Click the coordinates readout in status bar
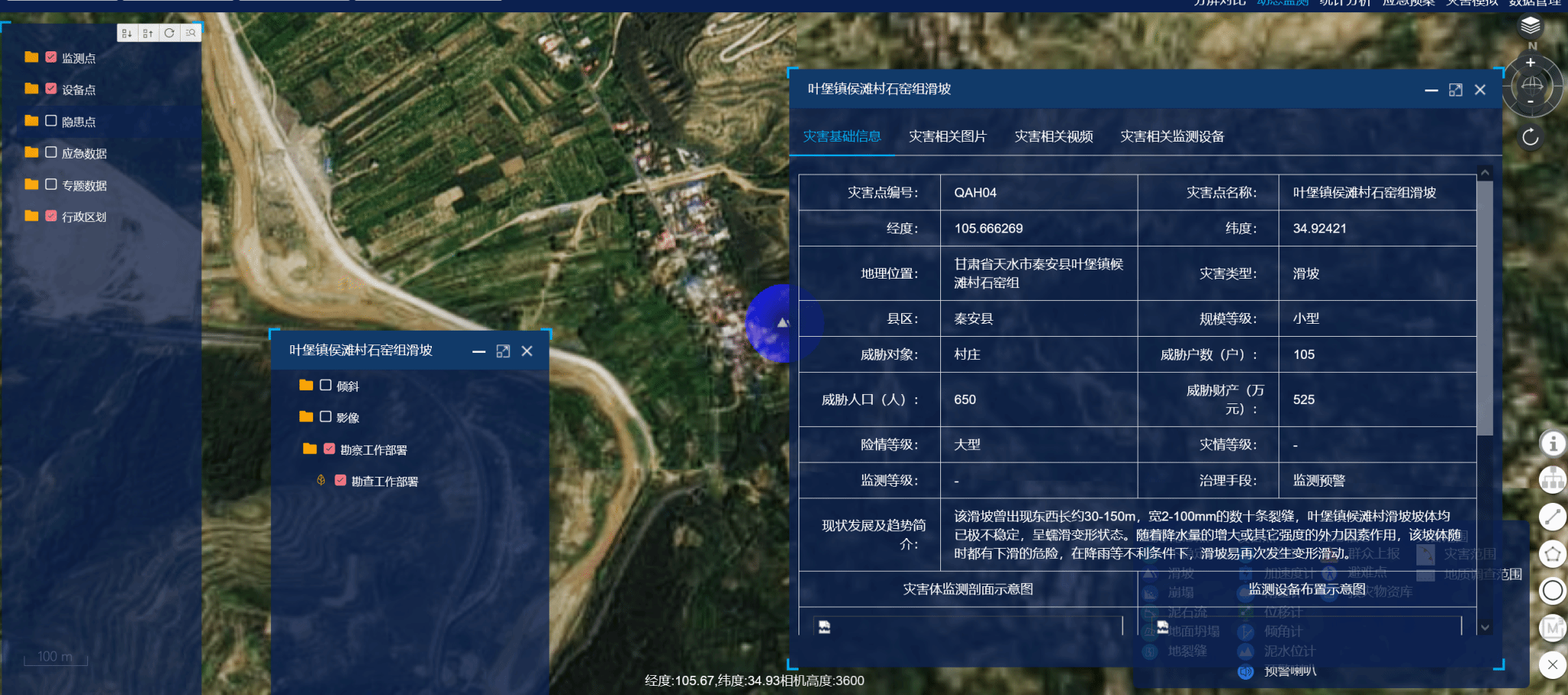Image resolution: width=1568 pixels, height=695 pixels. coord(754,680)
